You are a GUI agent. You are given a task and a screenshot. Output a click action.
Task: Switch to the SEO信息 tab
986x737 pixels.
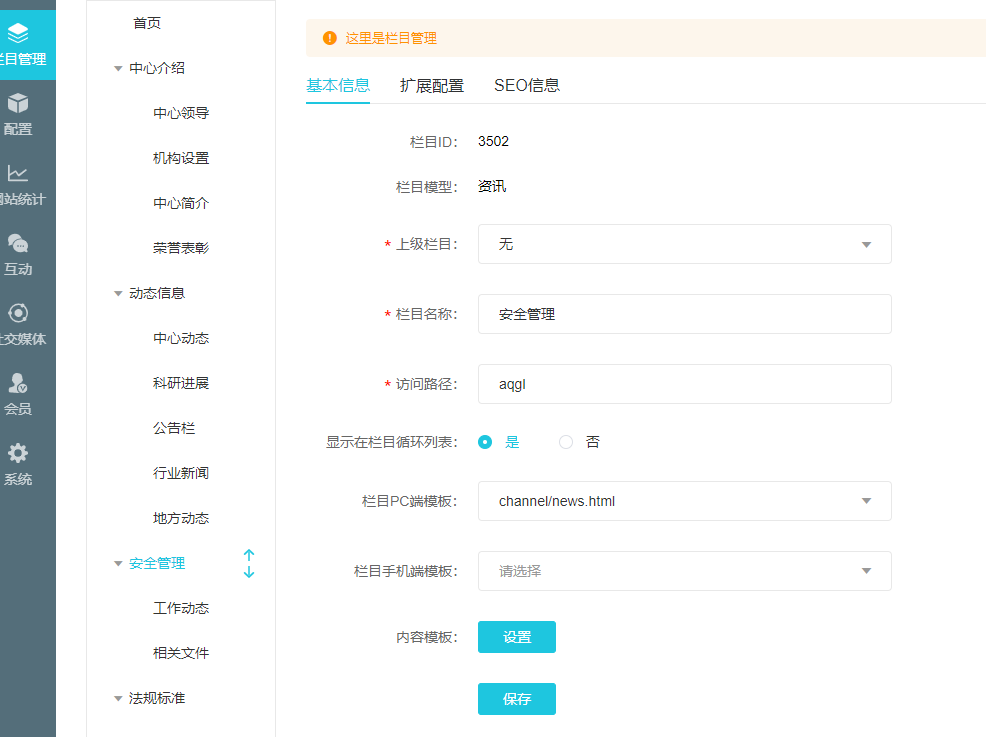527,86
